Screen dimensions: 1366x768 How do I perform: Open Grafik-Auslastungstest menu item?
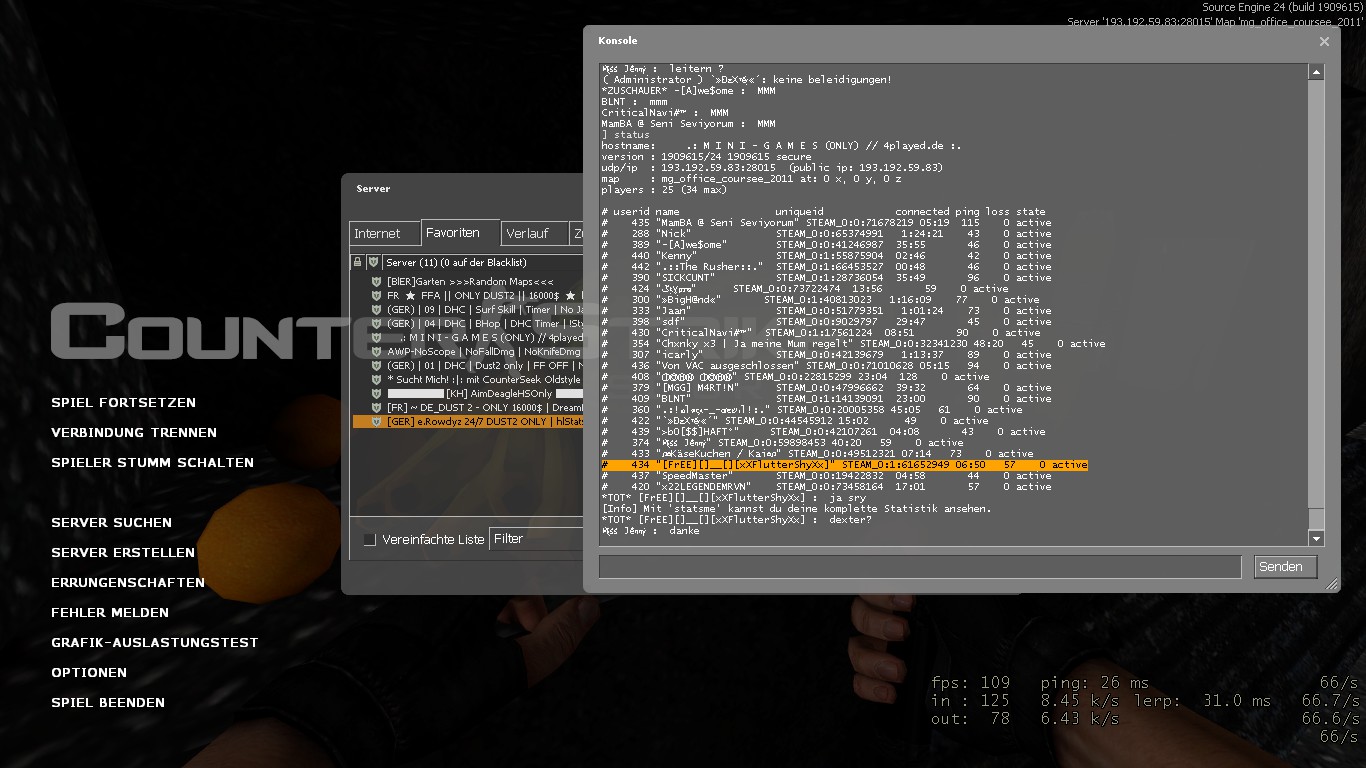[155, 643]
